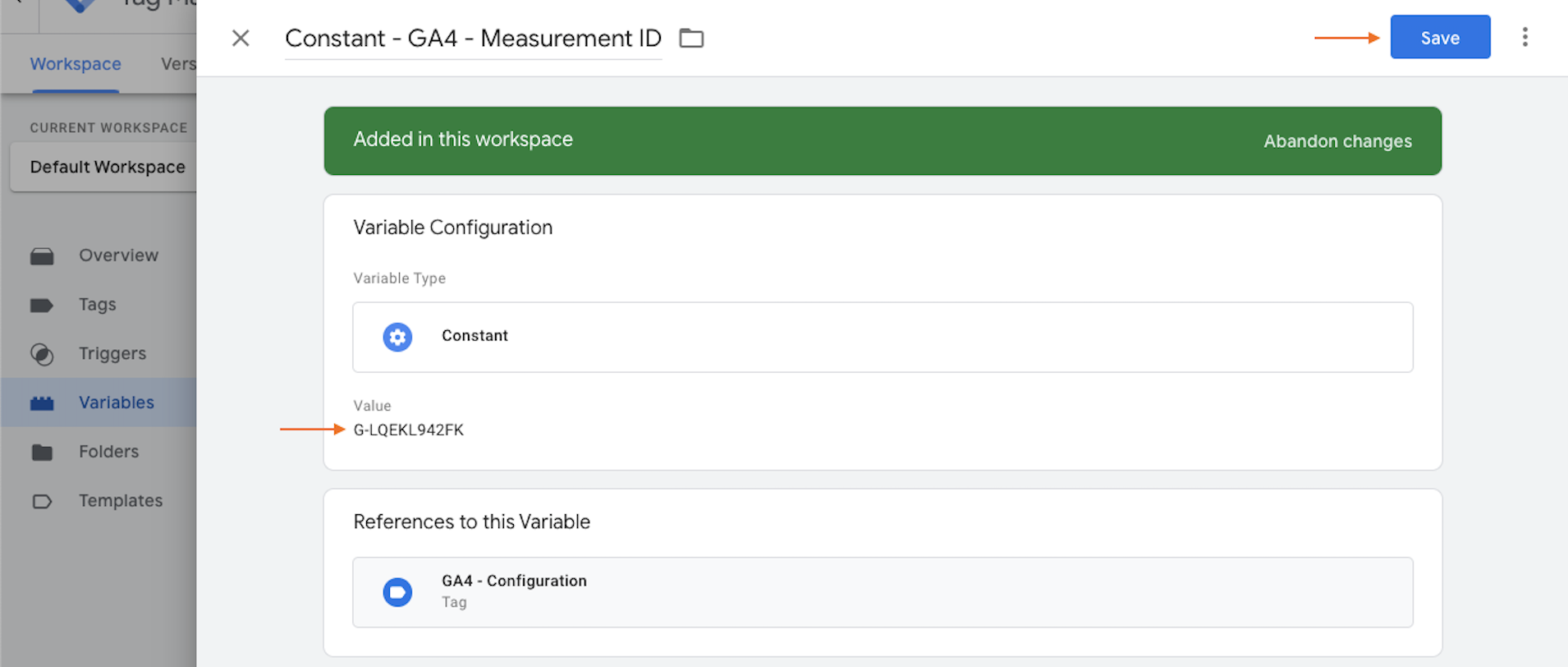Open the Versions tab
Viewport: 1568px width, 667px height.
point(178,64)
